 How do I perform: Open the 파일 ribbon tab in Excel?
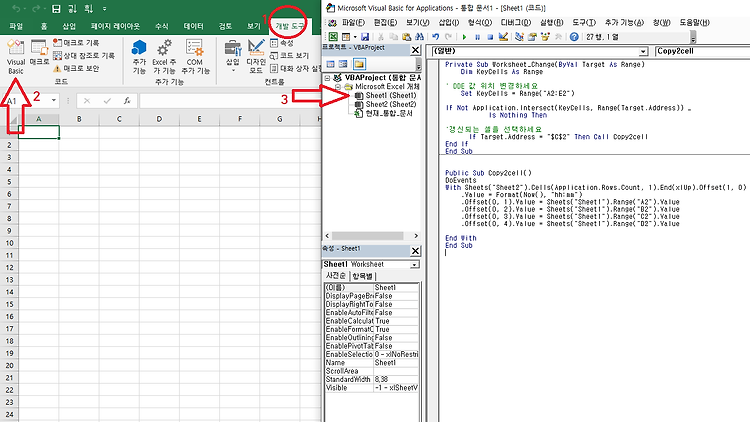tap(16, 26)
